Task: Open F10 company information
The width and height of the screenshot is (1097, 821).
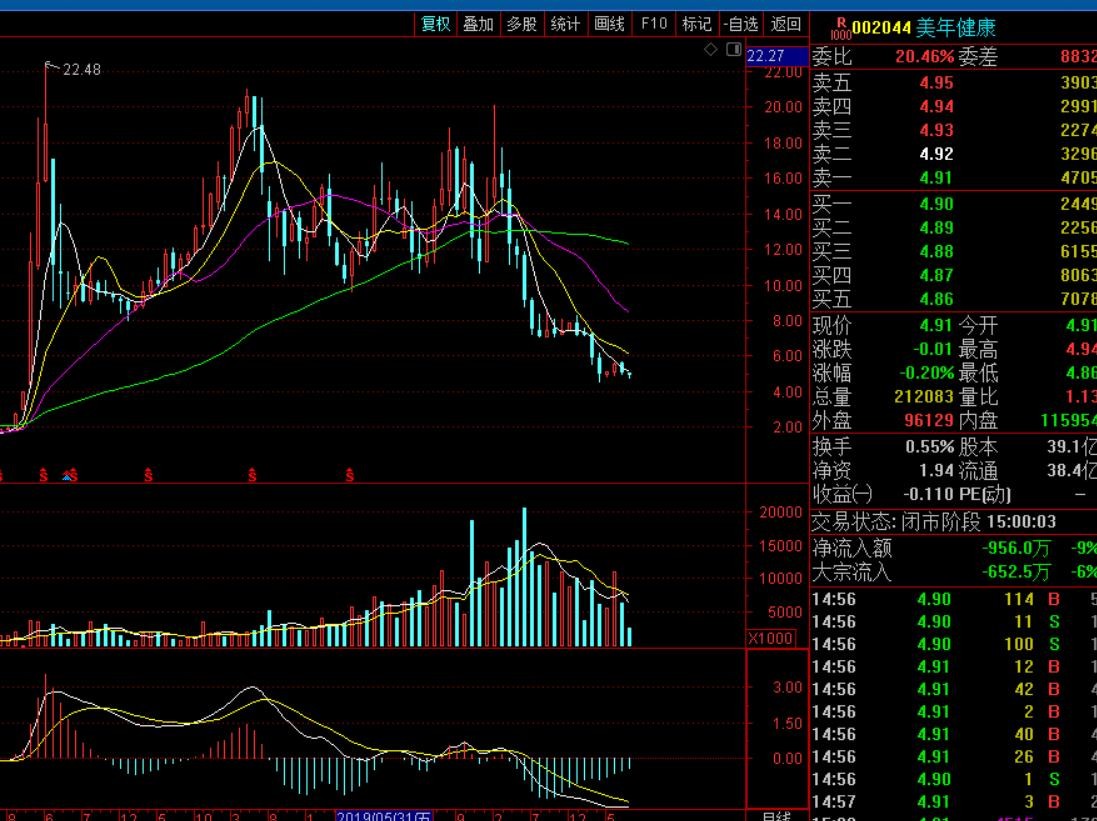Action: point(653,24)
